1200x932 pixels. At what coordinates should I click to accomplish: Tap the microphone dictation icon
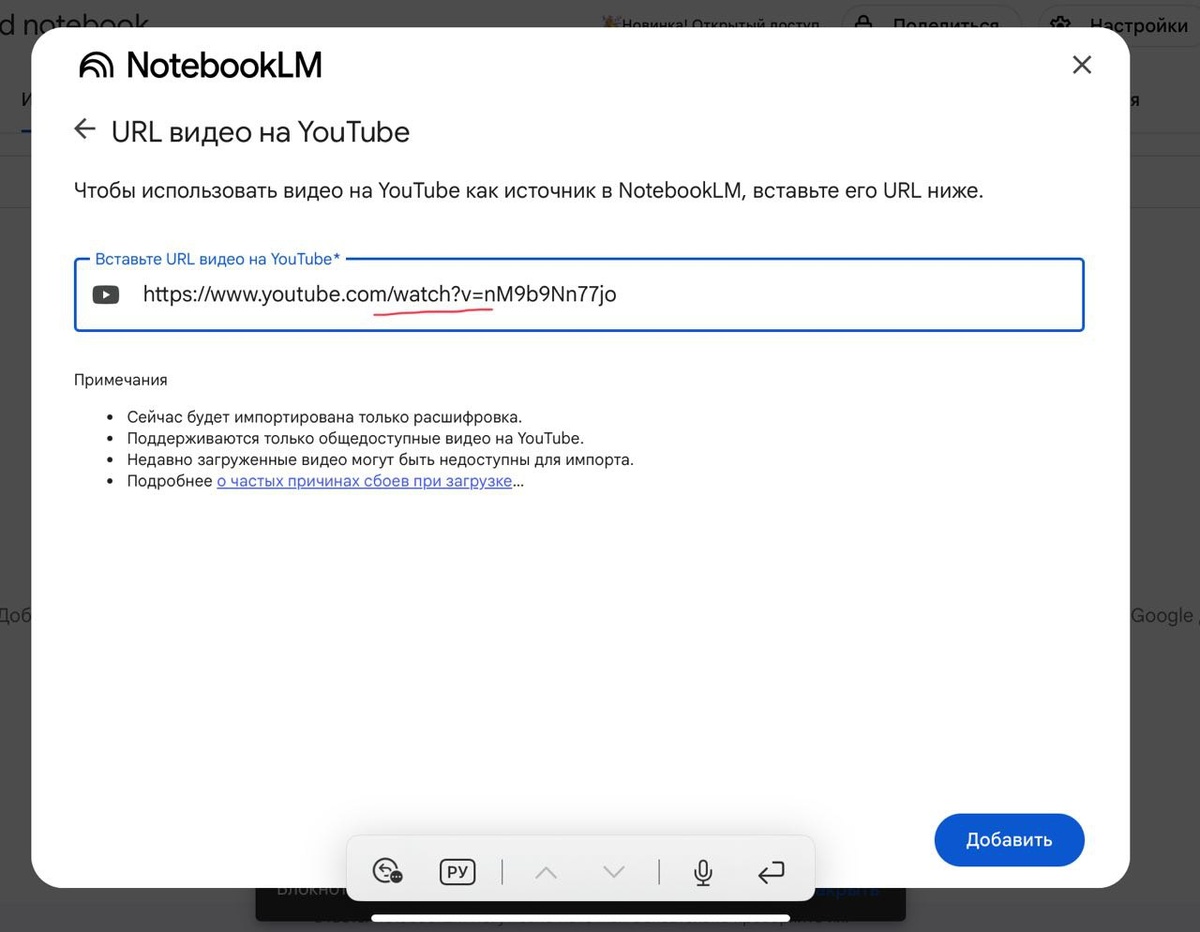click(x=703, y=872)
